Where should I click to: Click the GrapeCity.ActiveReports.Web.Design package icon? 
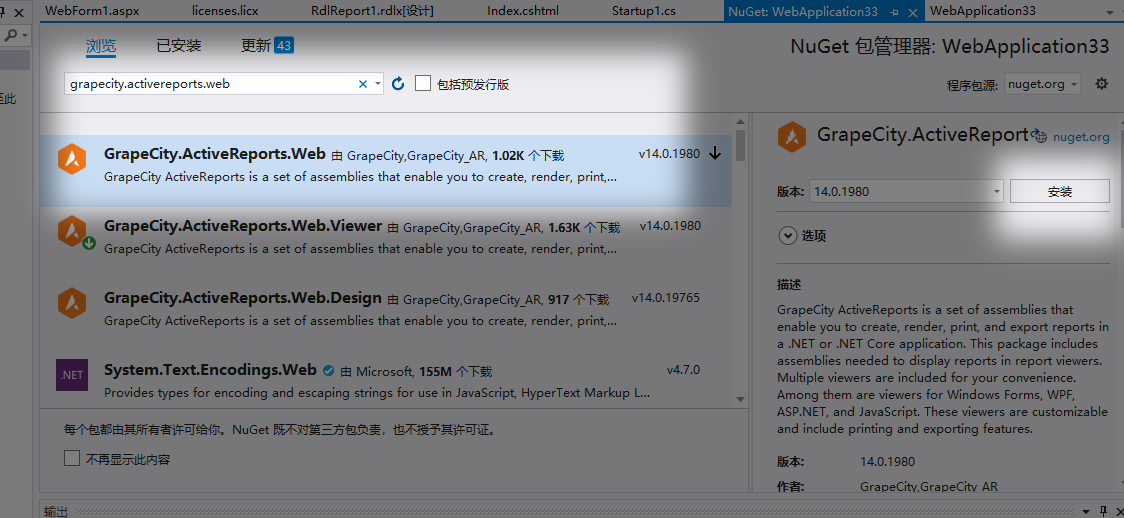(72, 302)
